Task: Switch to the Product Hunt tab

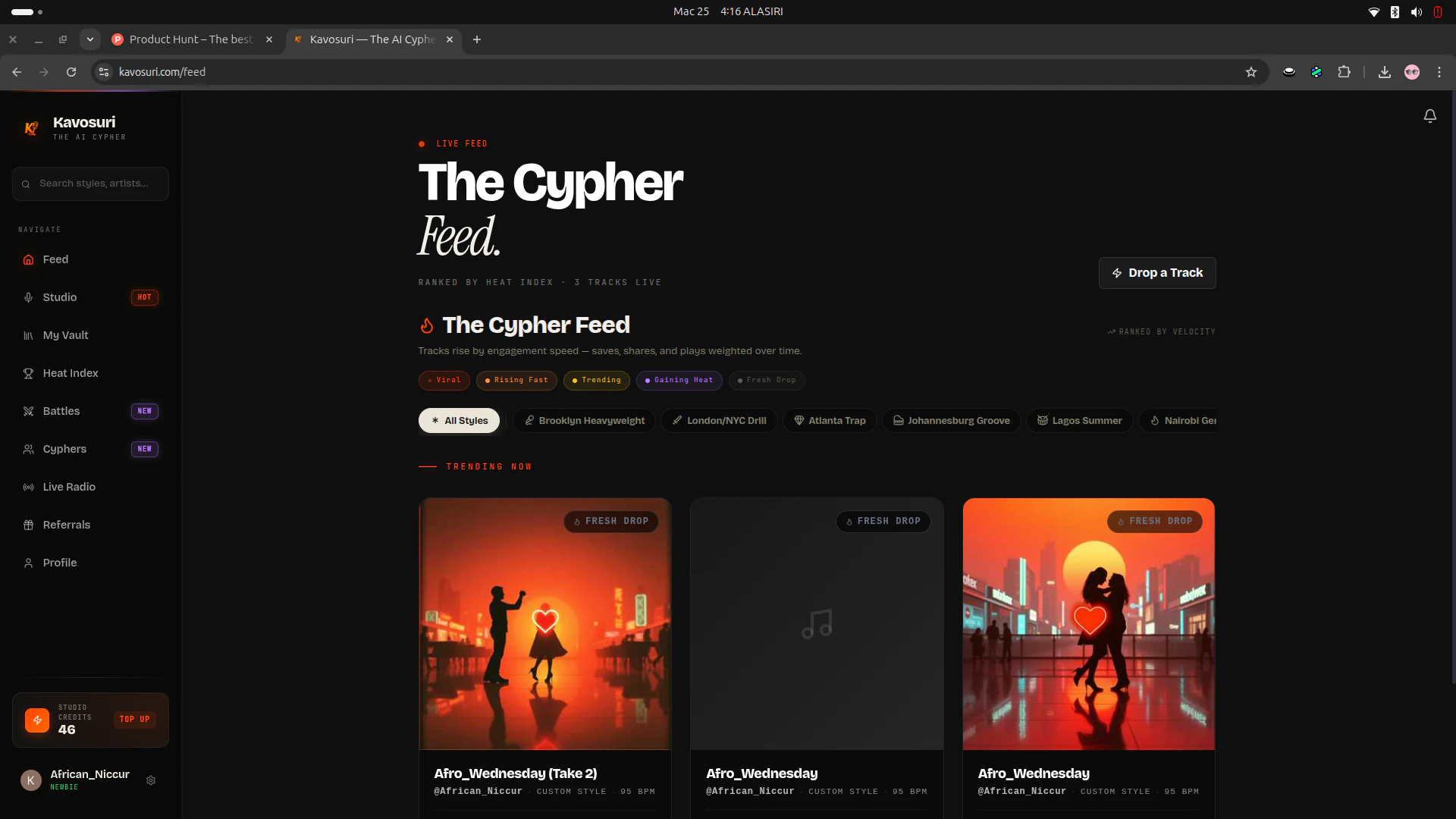Action: [x=192, y=39]
